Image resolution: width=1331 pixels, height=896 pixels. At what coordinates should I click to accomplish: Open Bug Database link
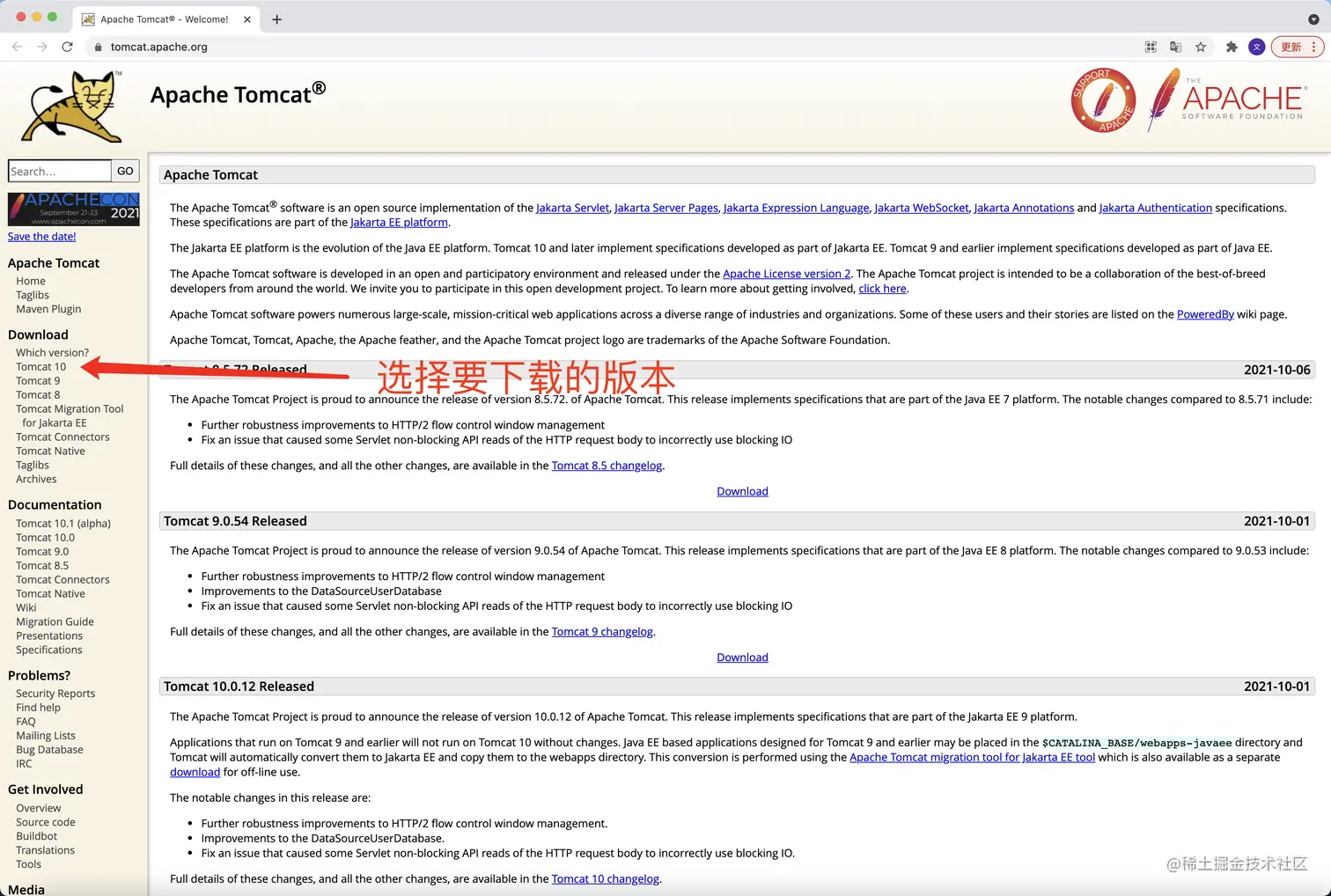point(49,750)
